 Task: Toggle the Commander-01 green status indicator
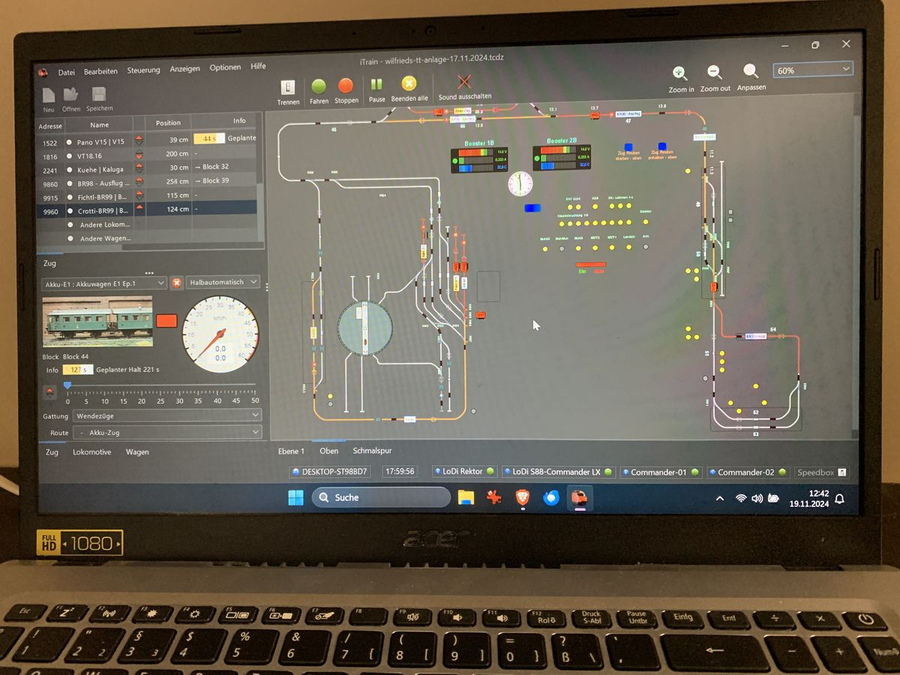[695, 472]
